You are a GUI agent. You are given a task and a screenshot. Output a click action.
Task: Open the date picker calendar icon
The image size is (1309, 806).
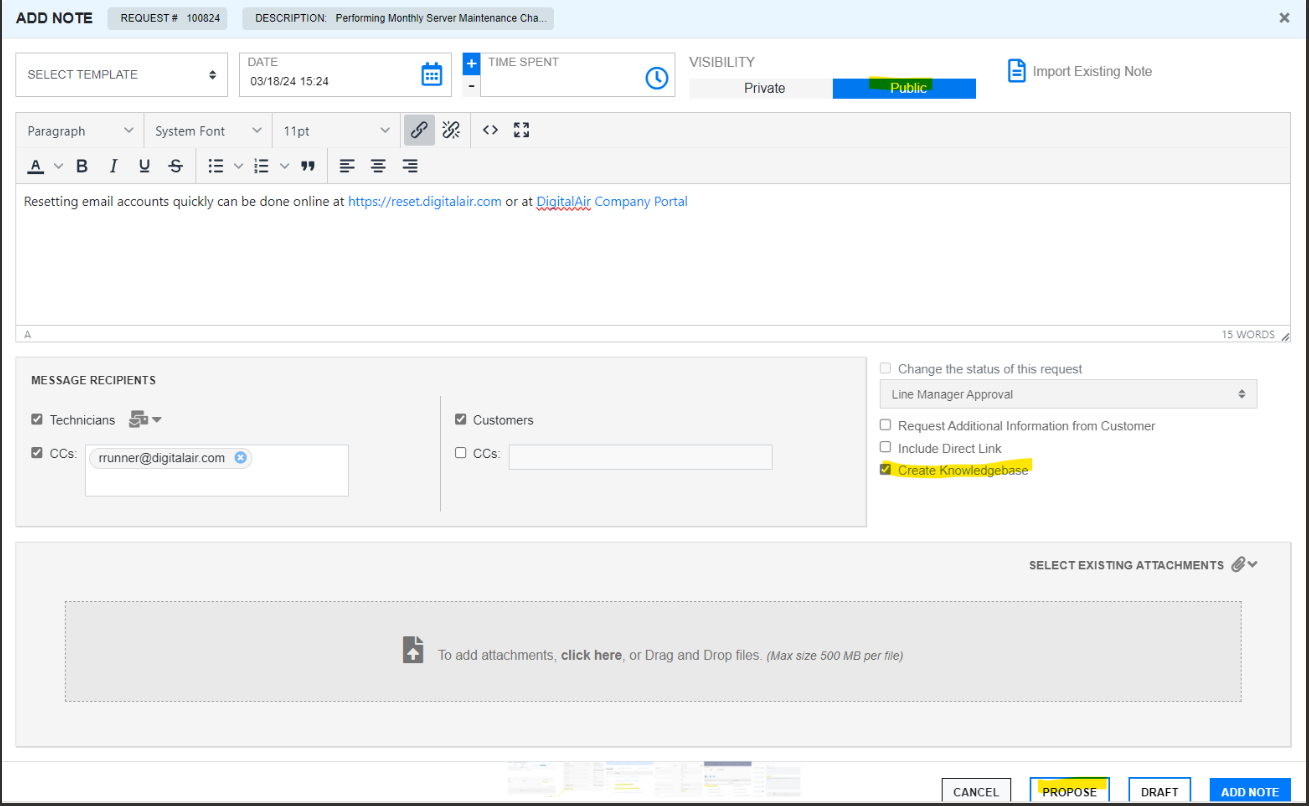tap(430, 74)
